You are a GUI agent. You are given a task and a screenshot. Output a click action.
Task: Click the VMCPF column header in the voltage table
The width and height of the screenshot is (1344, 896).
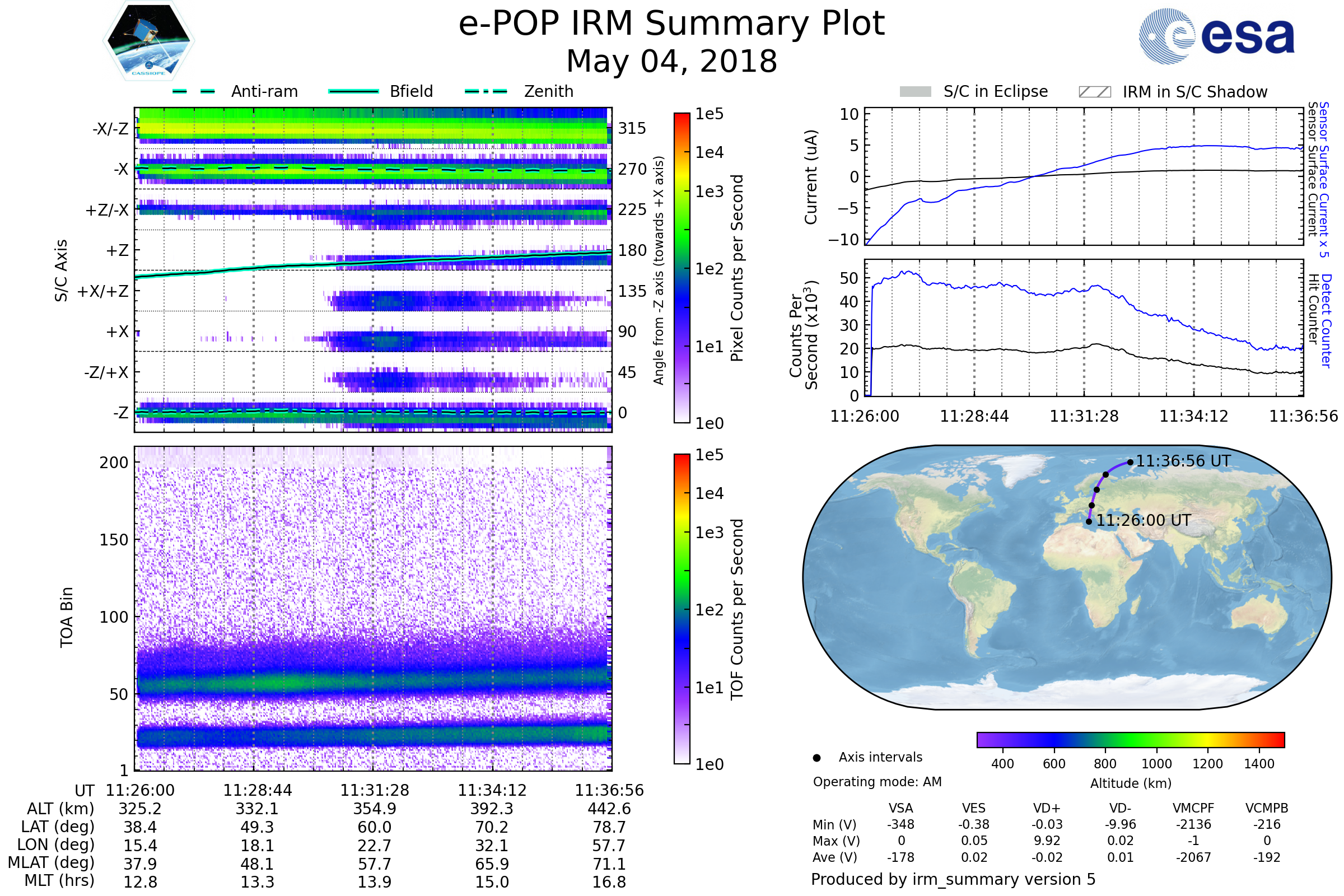click(x=1193, y=808)
